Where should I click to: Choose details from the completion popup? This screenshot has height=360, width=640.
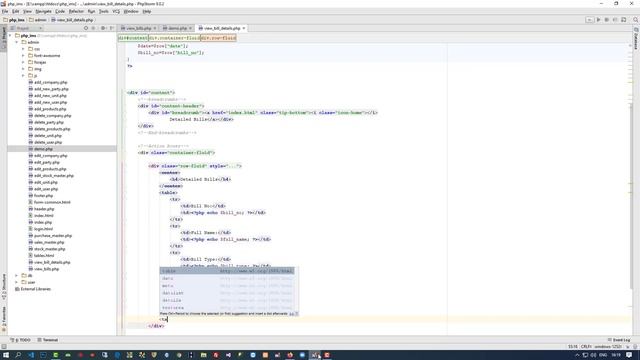[227, 300]
